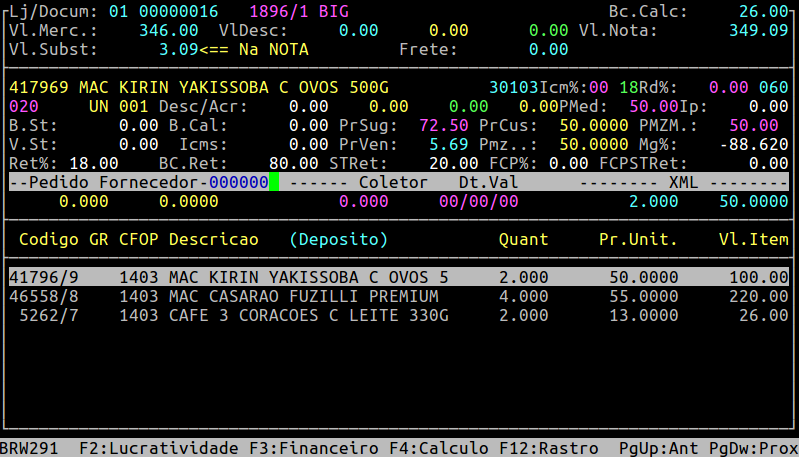Click the Frete value field
799x457 pixels.
click(548, 49)
